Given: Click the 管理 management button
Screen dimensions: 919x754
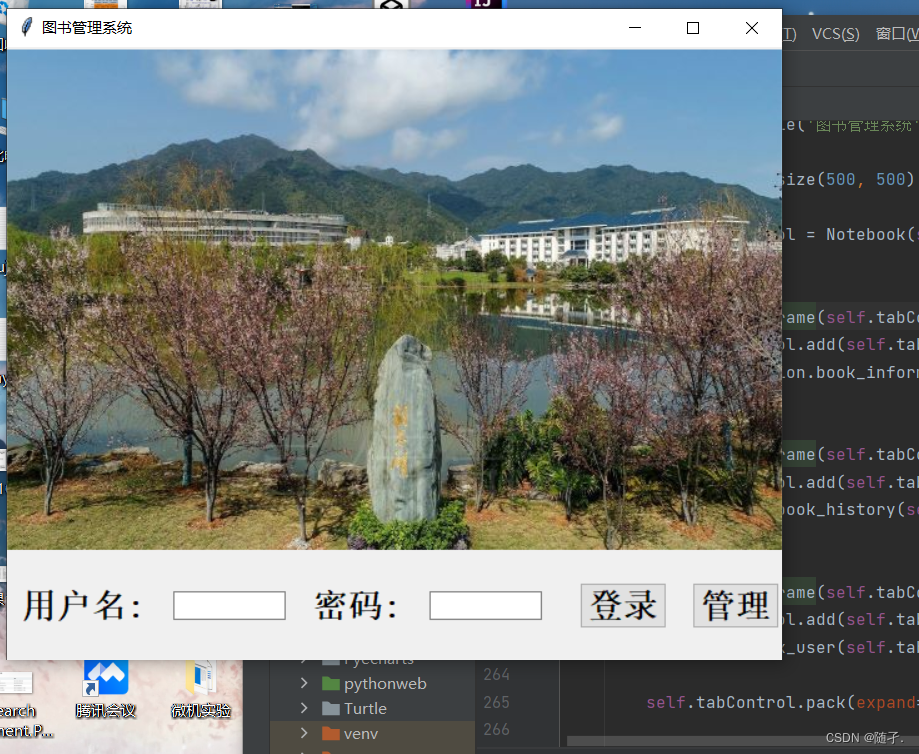Looking at the screenshot, I should coord(737,605).
